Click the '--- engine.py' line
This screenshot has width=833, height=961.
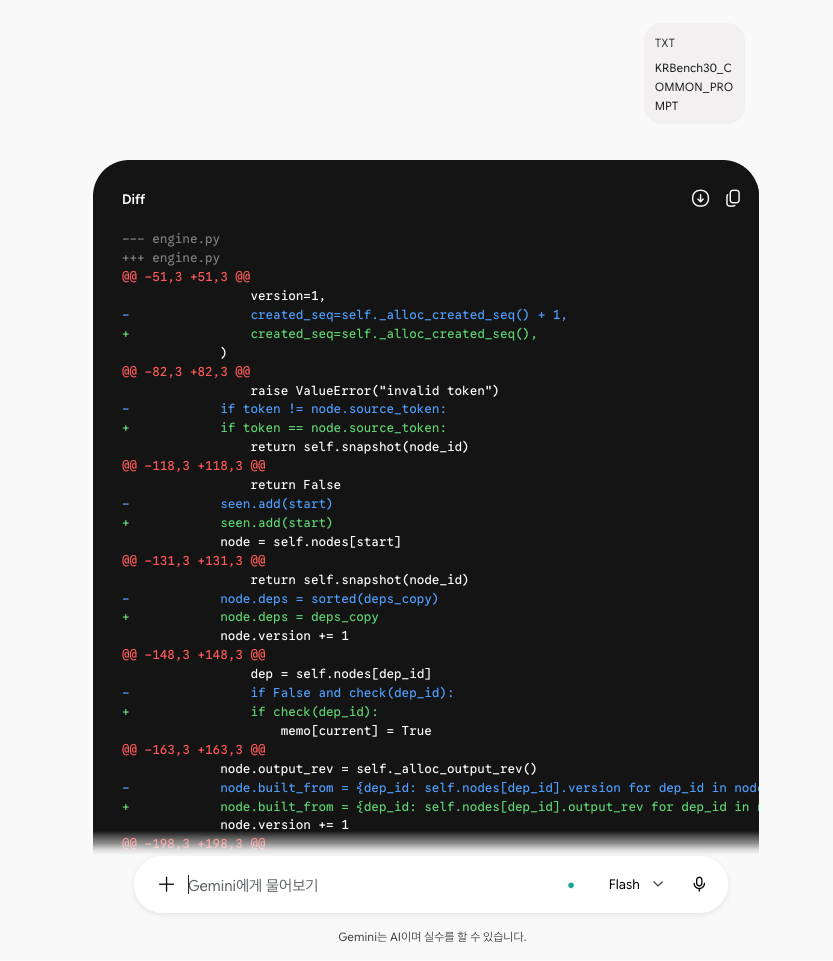[x=170, y=239]
